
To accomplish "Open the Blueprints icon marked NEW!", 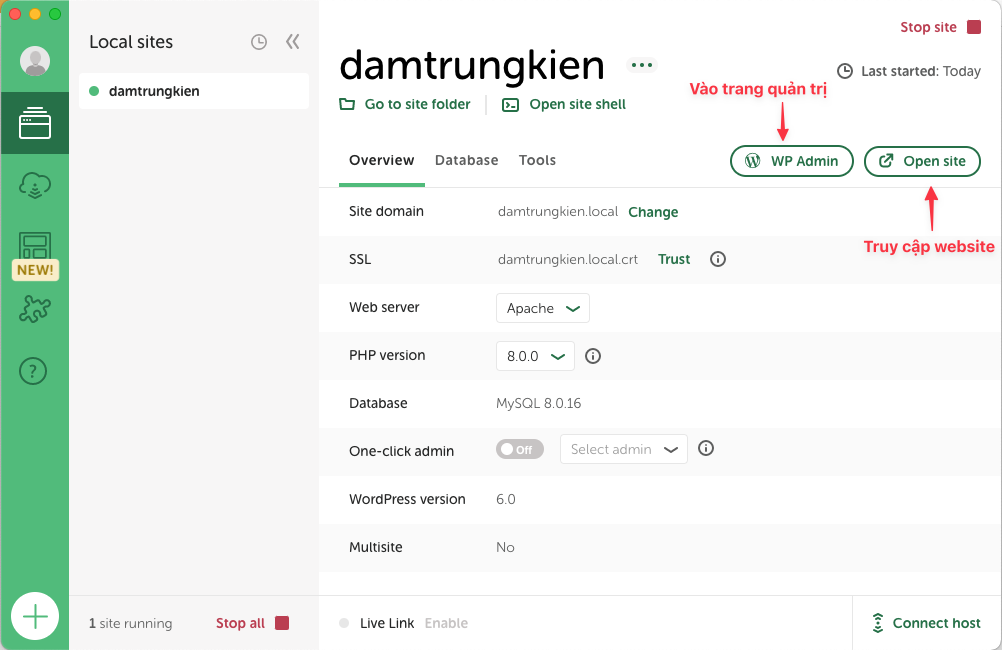I will 35,254.
